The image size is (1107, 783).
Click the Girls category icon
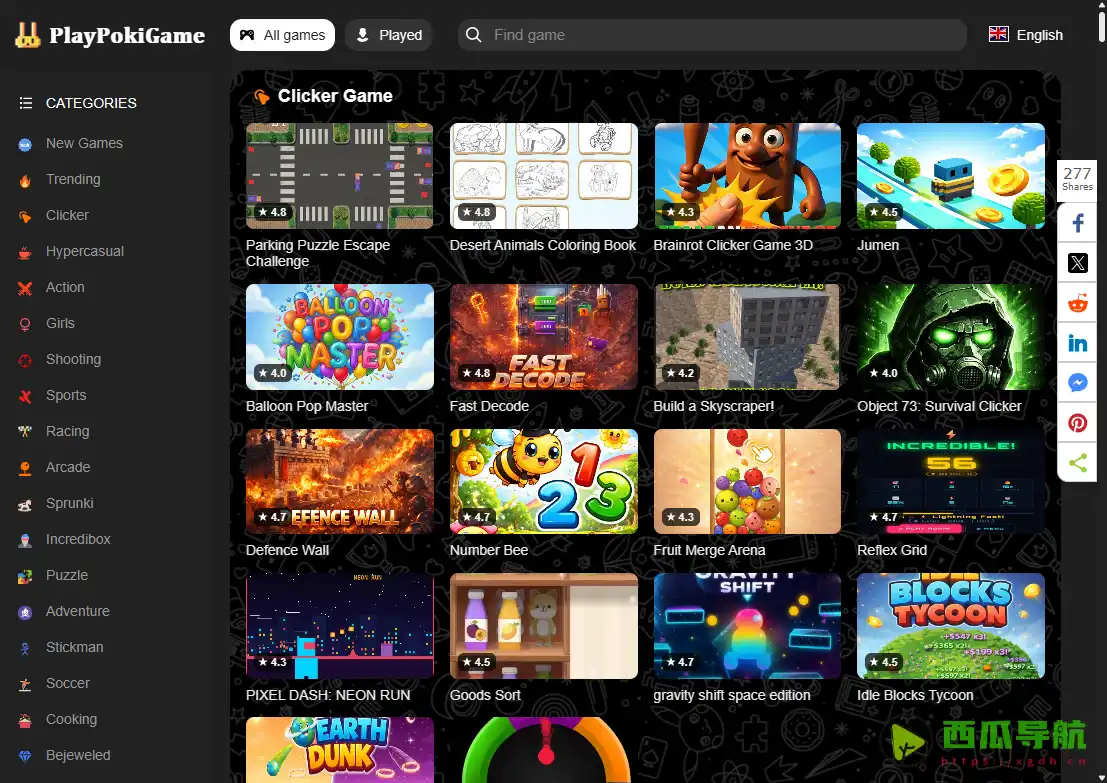25,324
